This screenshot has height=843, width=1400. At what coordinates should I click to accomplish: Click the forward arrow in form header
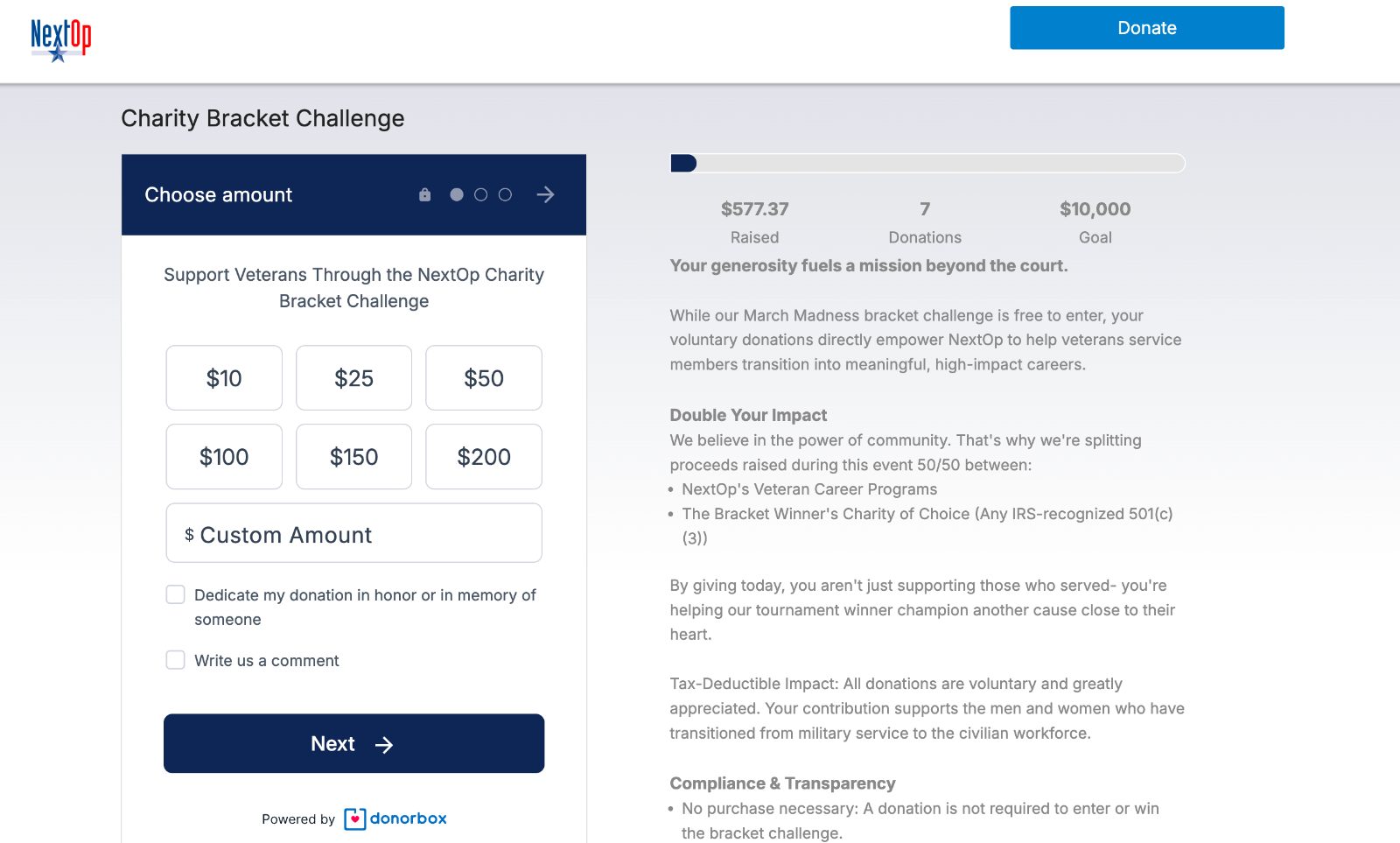[x=545, y=195]
